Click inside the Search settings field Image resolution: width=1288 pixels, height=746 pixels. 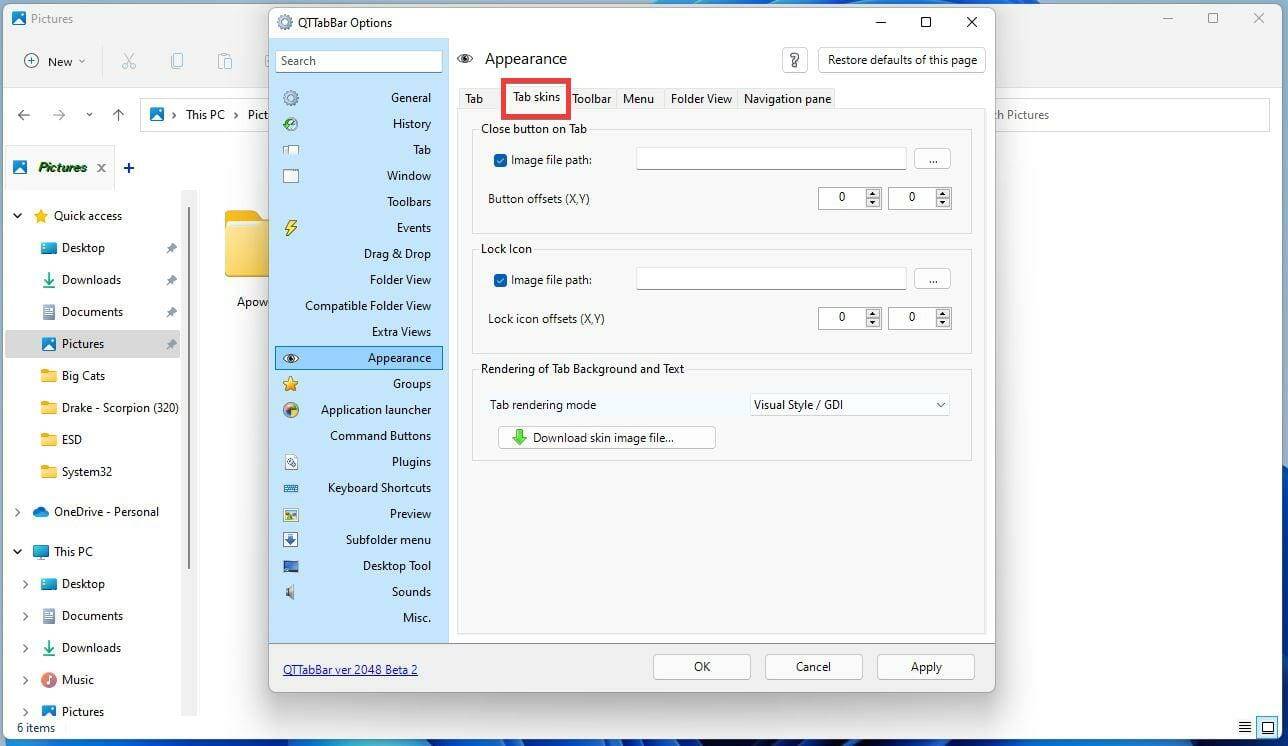point(358,60)
